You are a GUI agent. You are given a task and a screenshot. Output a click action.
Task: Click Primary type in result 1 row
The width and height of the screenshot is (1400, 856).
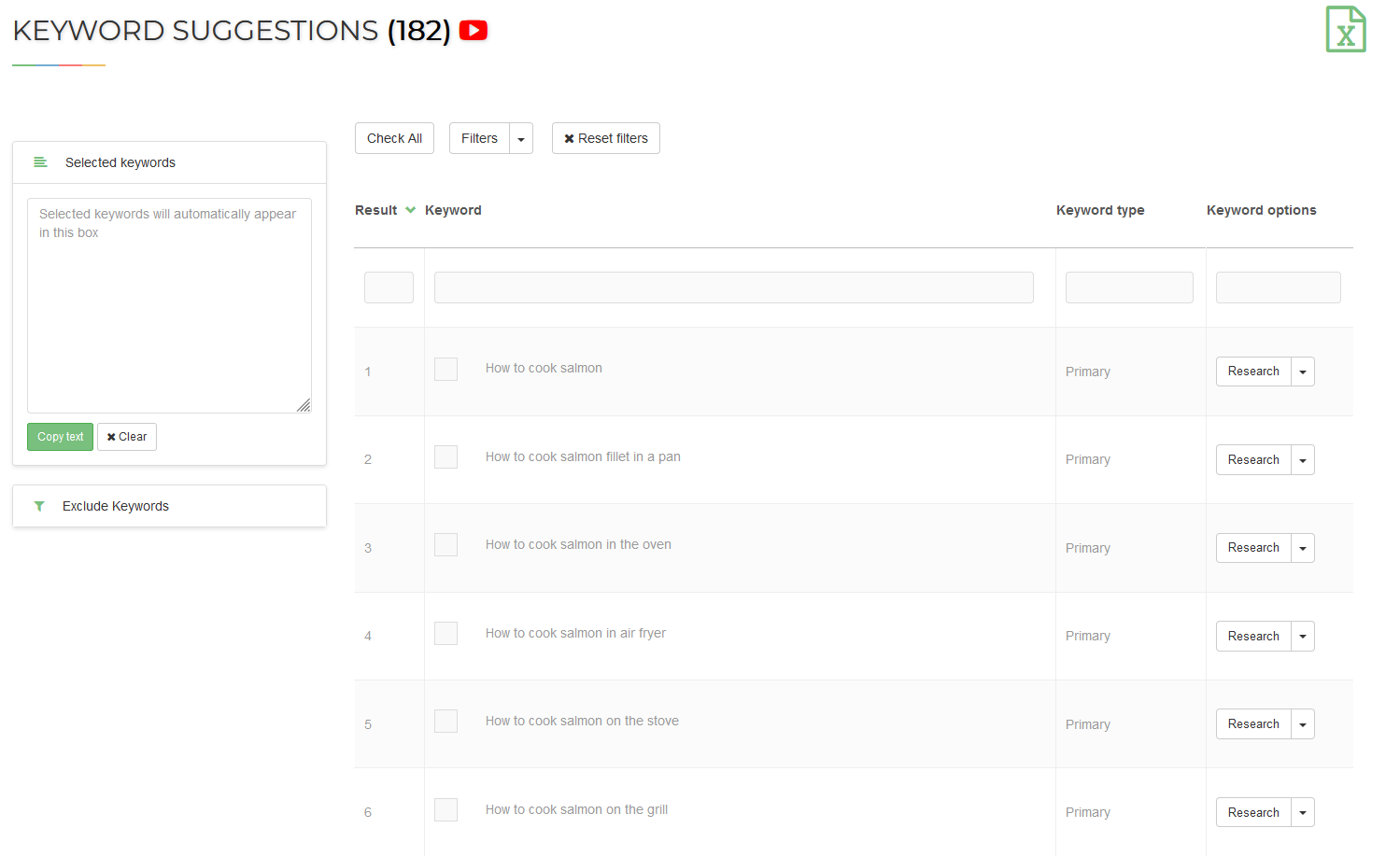pyautogui.click(x=1088, y=372)
